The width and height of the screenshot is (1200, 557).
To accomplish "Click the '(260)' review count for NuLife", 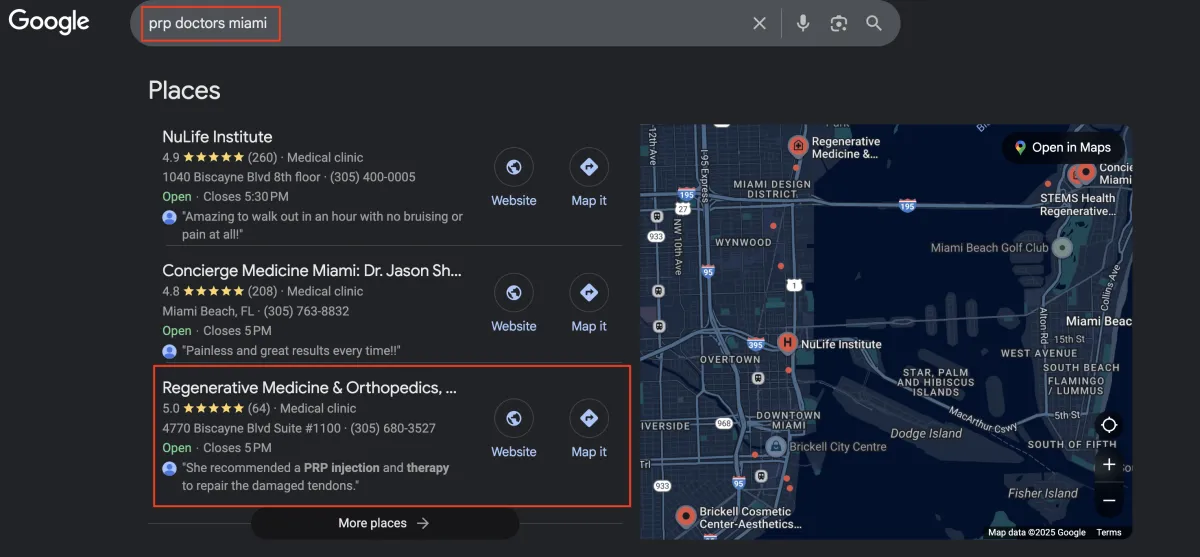I will pyautogui.click(x=263, y=157).
